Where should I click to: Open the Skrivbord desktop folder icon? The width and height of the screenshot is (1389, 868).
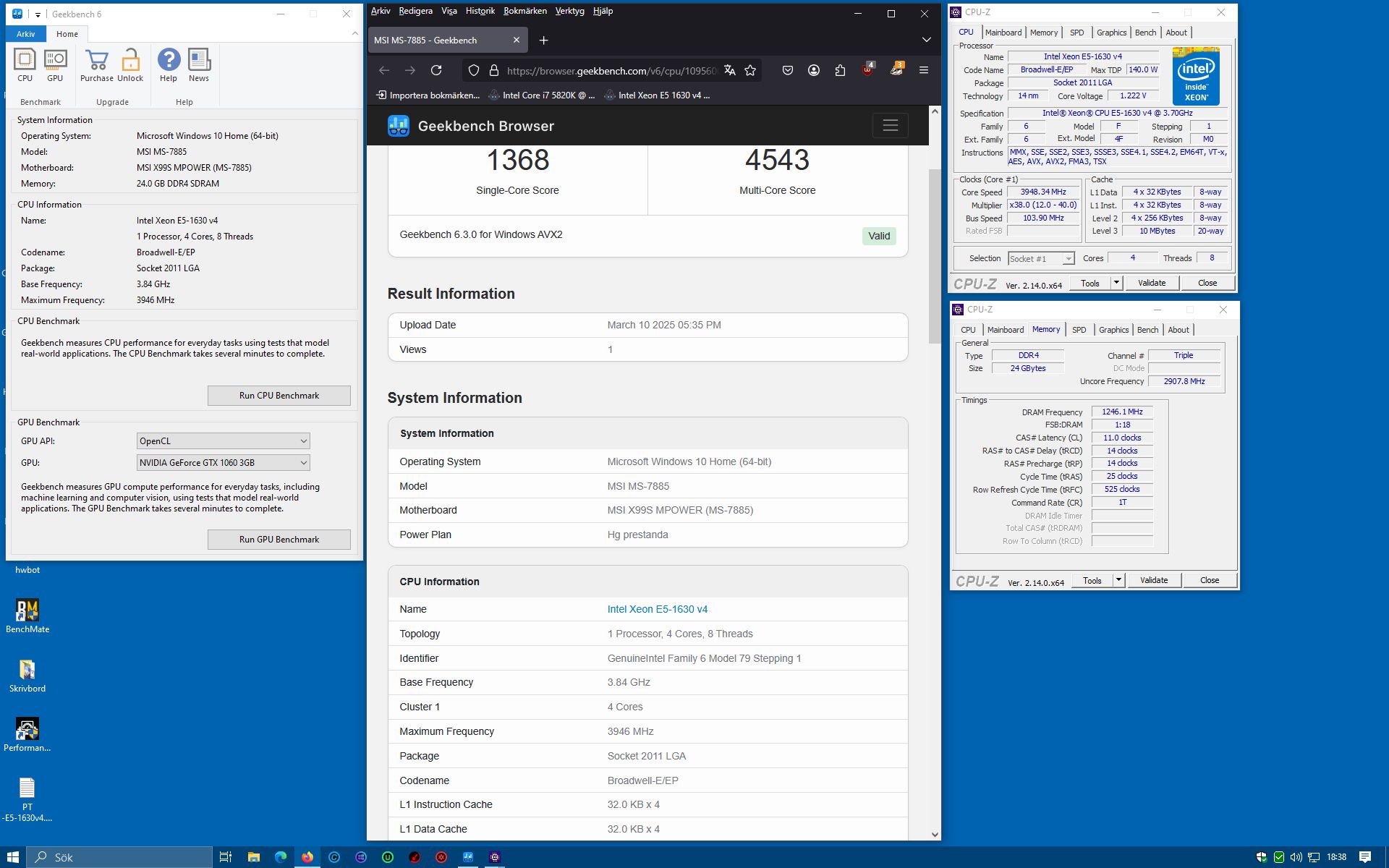coord(27,676)
